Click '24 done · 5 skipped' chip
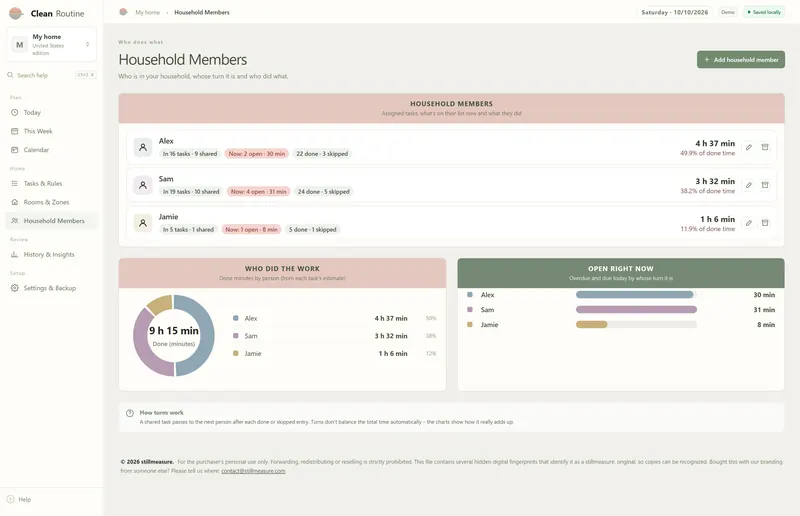Viewport: 800px width, 516px height. pyautogui.click(x=323, y=191)
